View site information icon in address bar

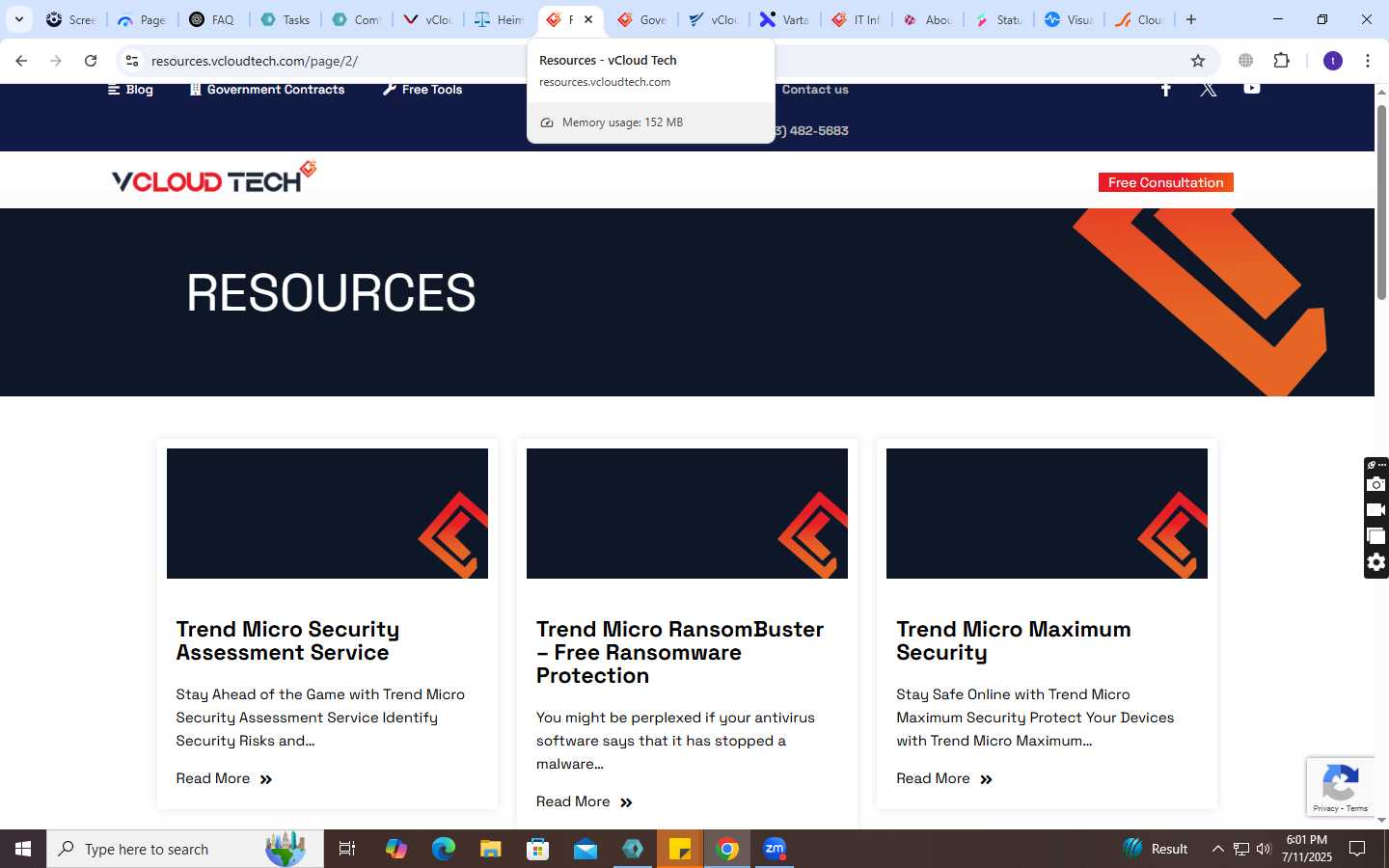click(x=132, y=61)
